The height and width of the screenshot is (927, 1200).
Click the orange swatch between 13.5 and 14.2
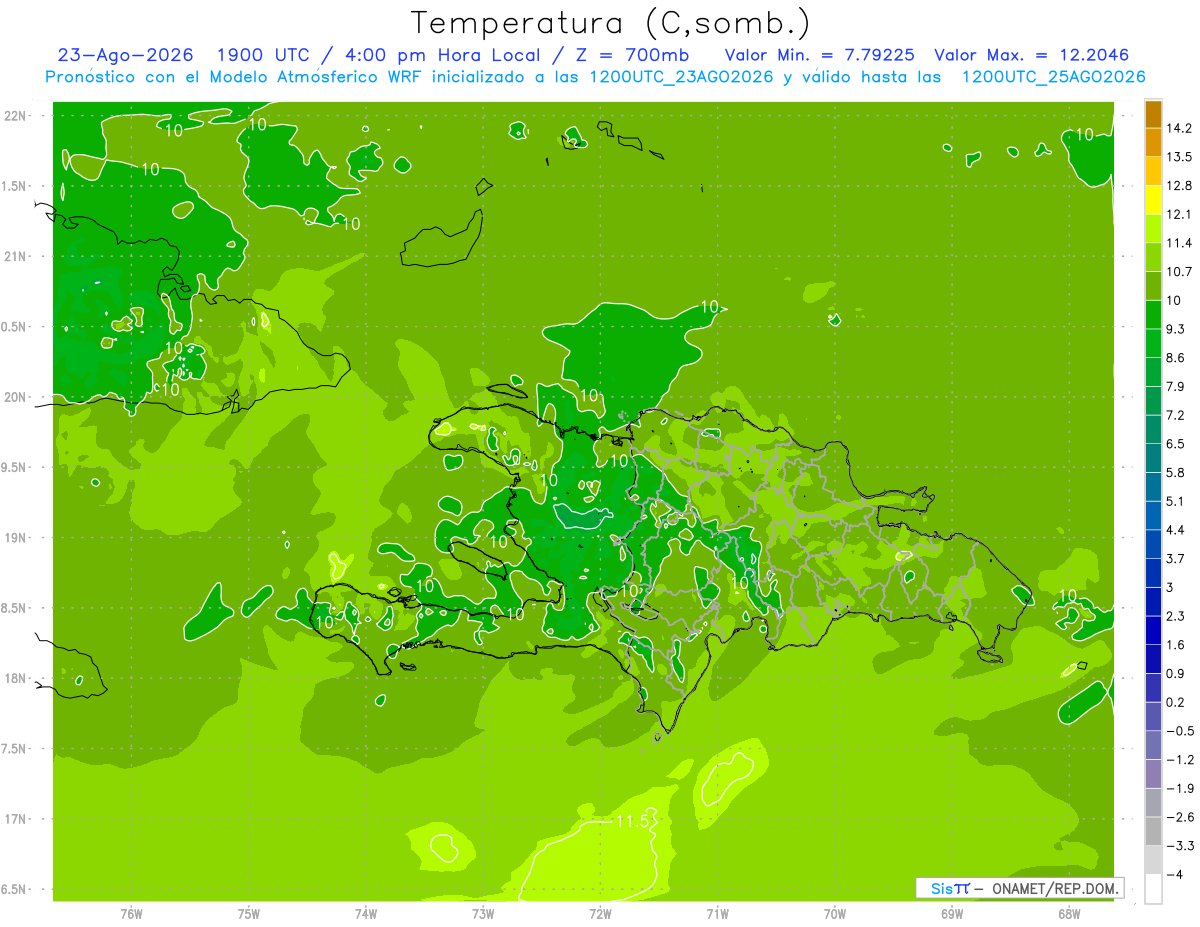click(1153, 143)
